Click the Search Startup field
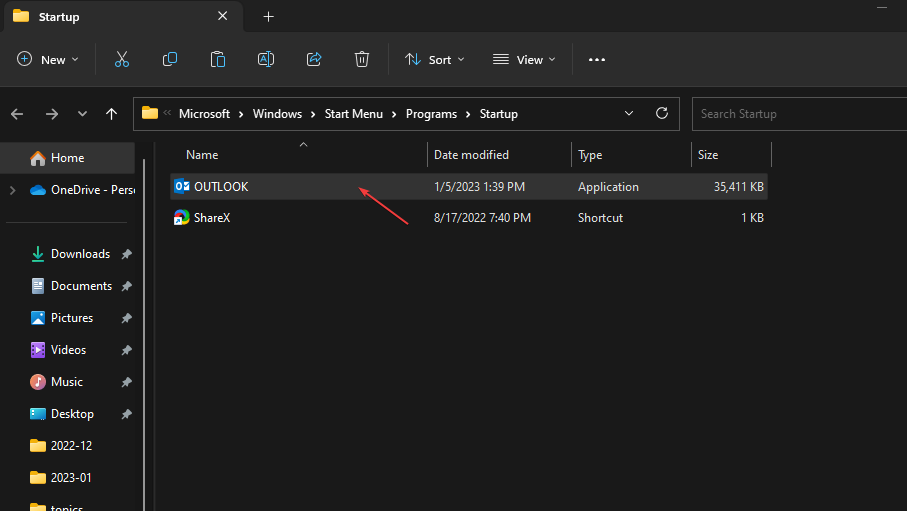The image size is (907, 511). pyautogui.click(x=799, y=114)
